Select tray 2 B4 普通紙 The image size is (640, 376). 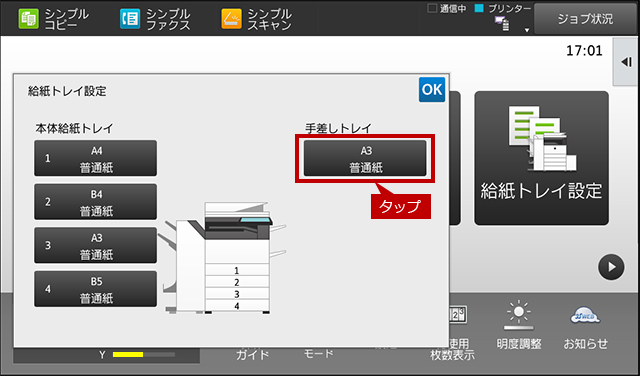coord(96,202)
